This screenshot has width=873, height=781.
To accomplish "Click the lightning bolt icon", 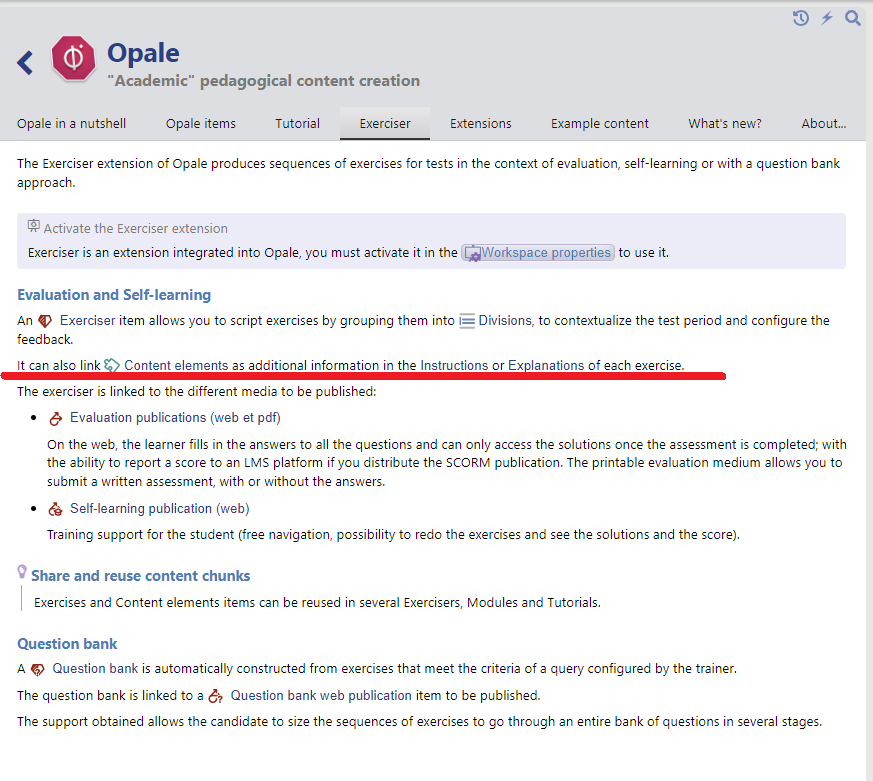I will [x=827, y=18].
